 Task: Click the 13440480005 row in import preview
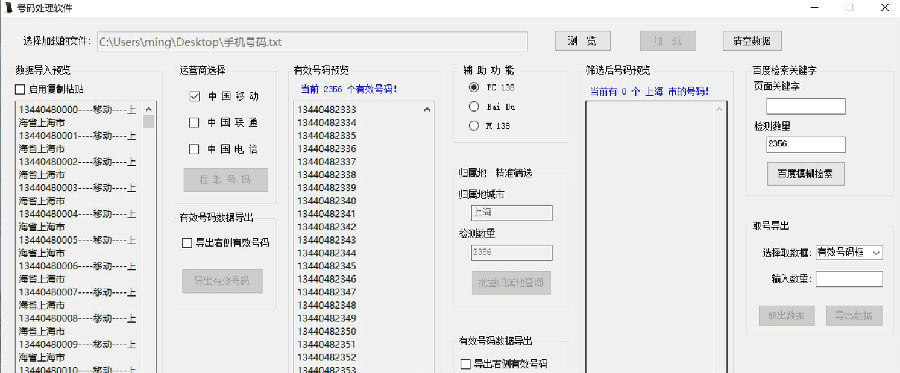point(78,247)
